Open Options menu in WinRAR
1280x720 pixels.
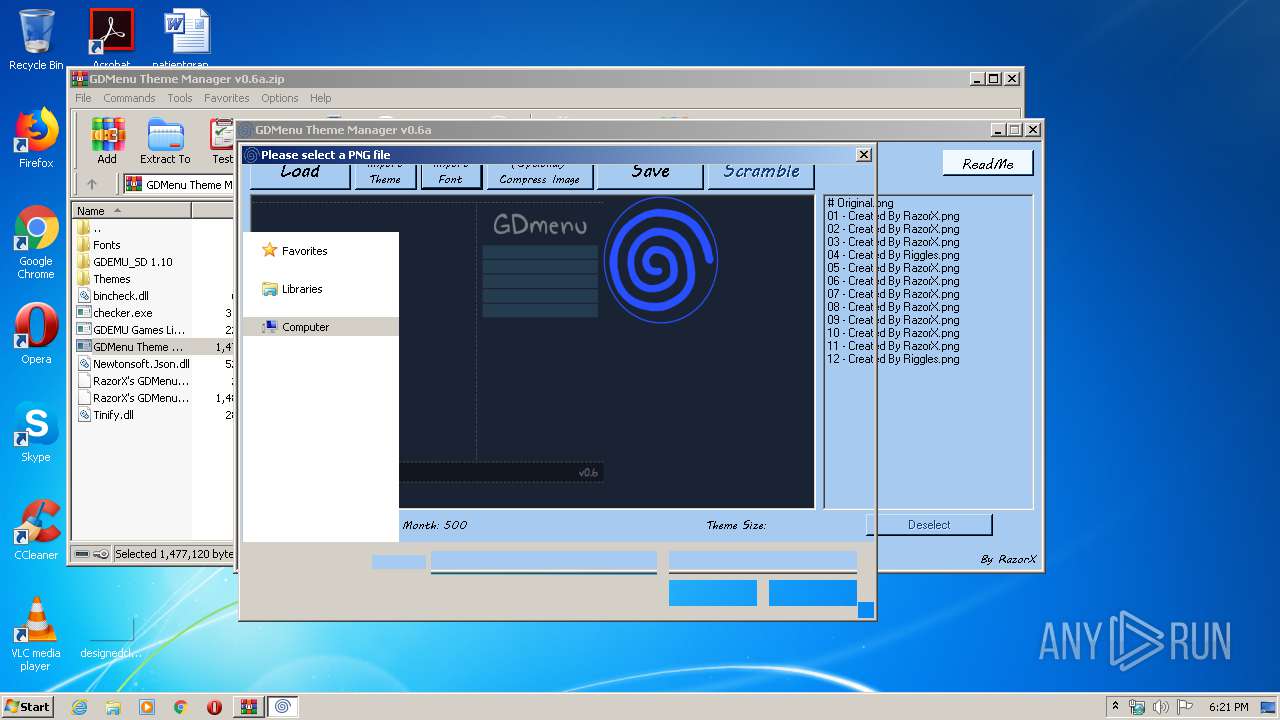[280, 98]
